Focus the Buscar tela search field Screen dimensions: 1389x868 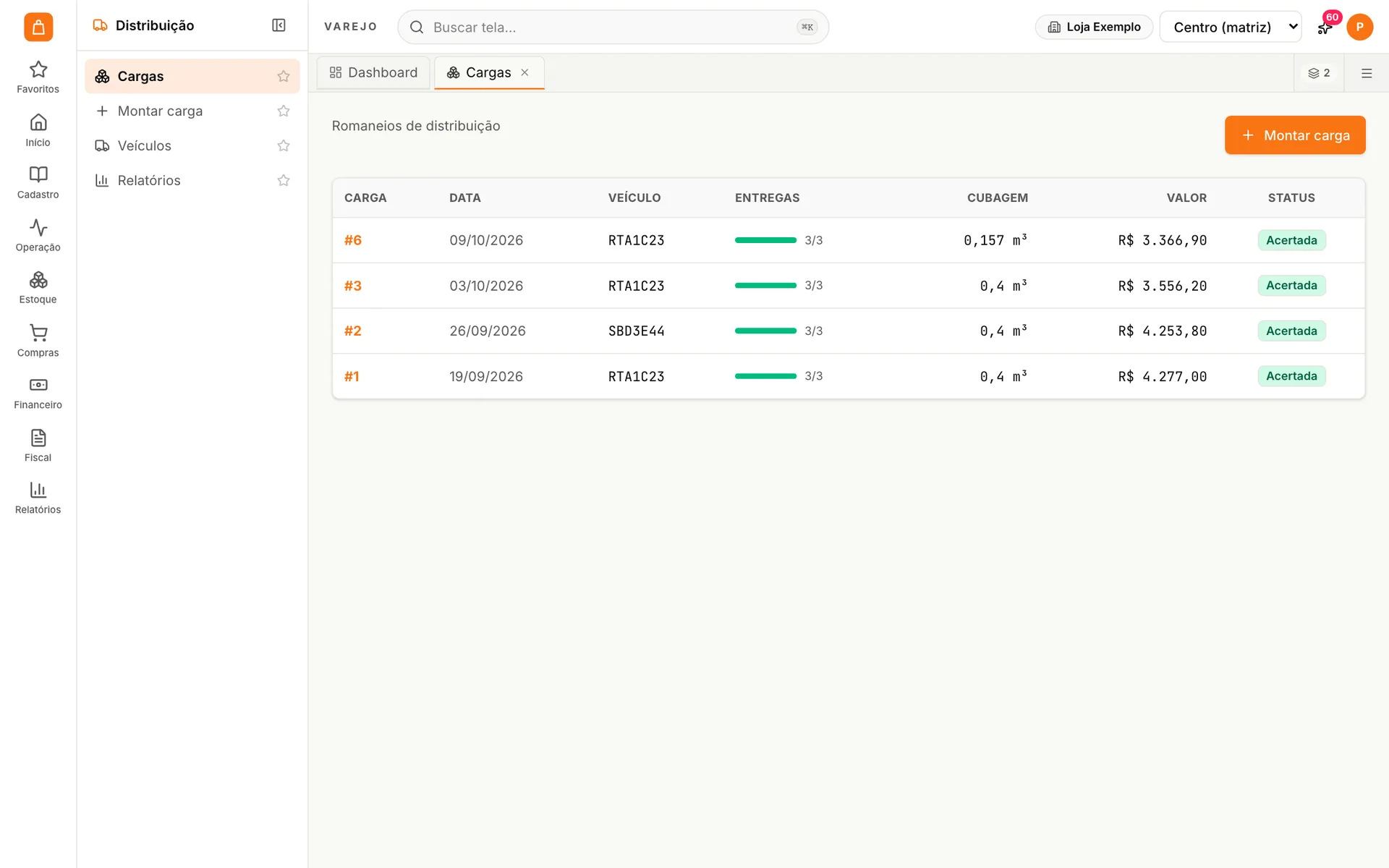pos(613,27)
